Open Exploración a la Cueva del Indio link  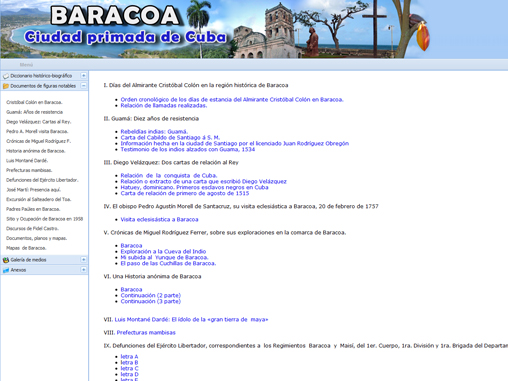click(x=163, y=251)
